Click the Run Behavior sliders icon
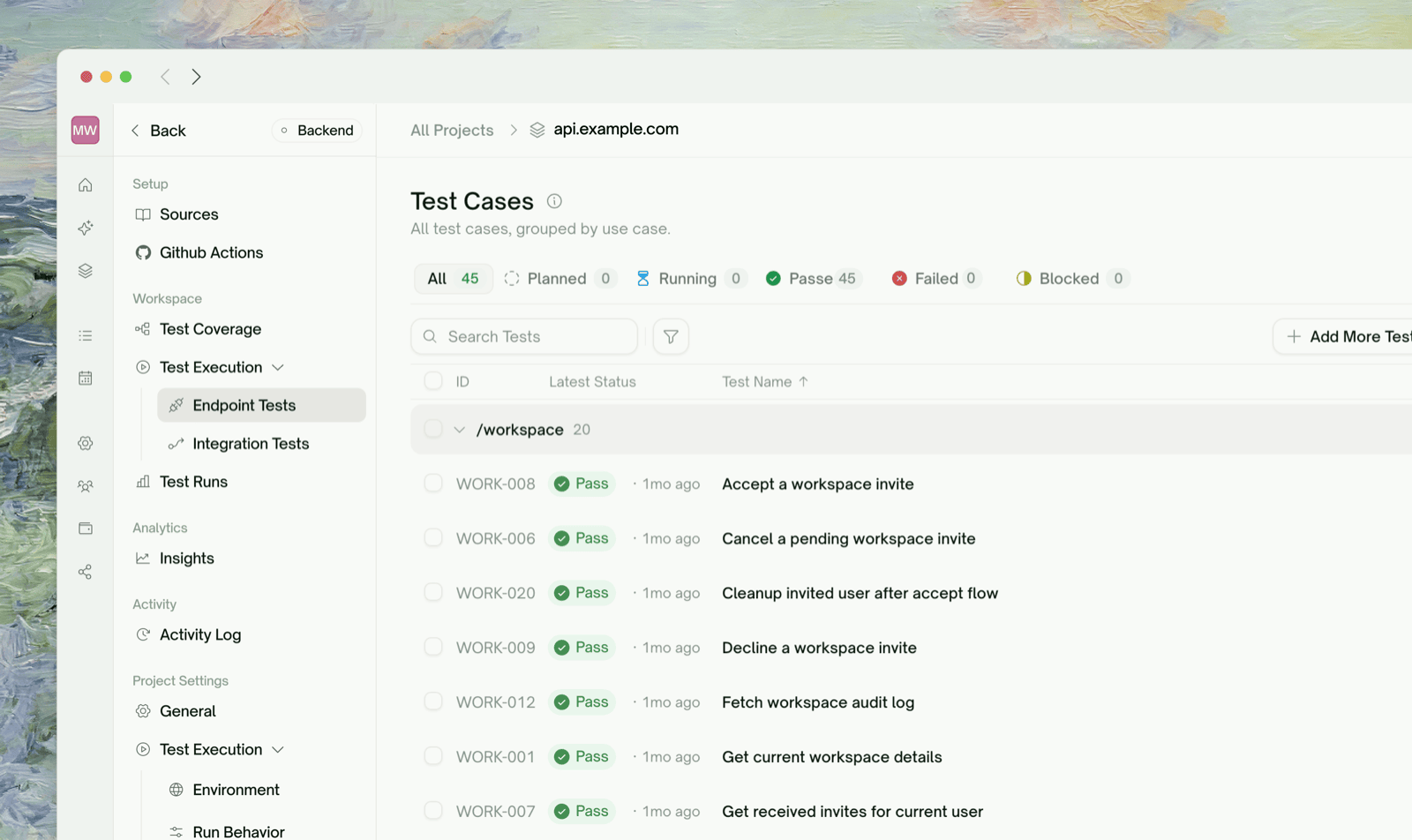This screenshot has width=1412, height=840. (x=176, y=832)
